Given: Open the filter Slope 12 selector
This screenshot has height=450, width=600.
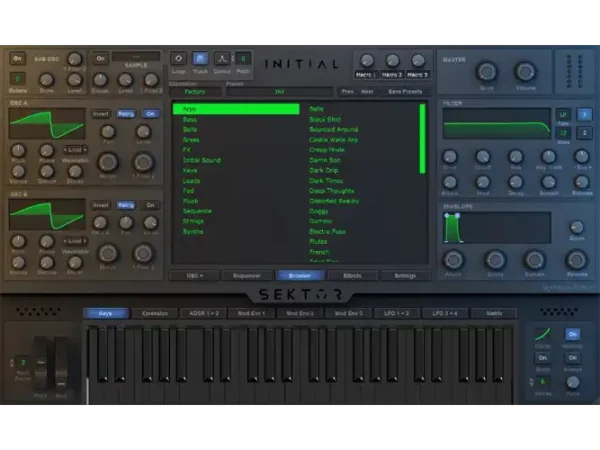Looking at the screenshot, I should pyautogui.click(x=563, y=133).
